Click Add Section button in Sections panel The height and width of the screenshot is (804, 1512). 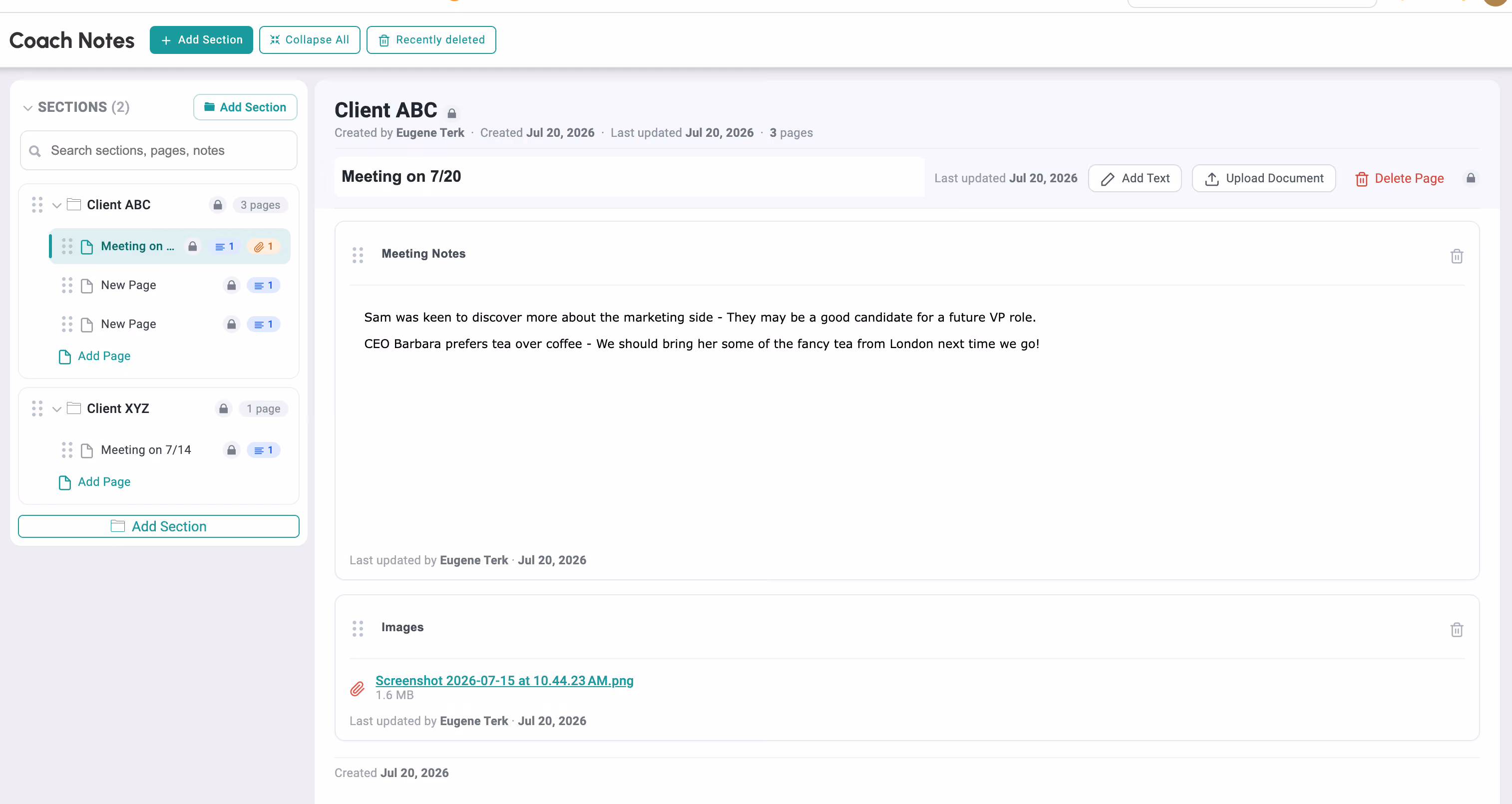coord(245,107)
